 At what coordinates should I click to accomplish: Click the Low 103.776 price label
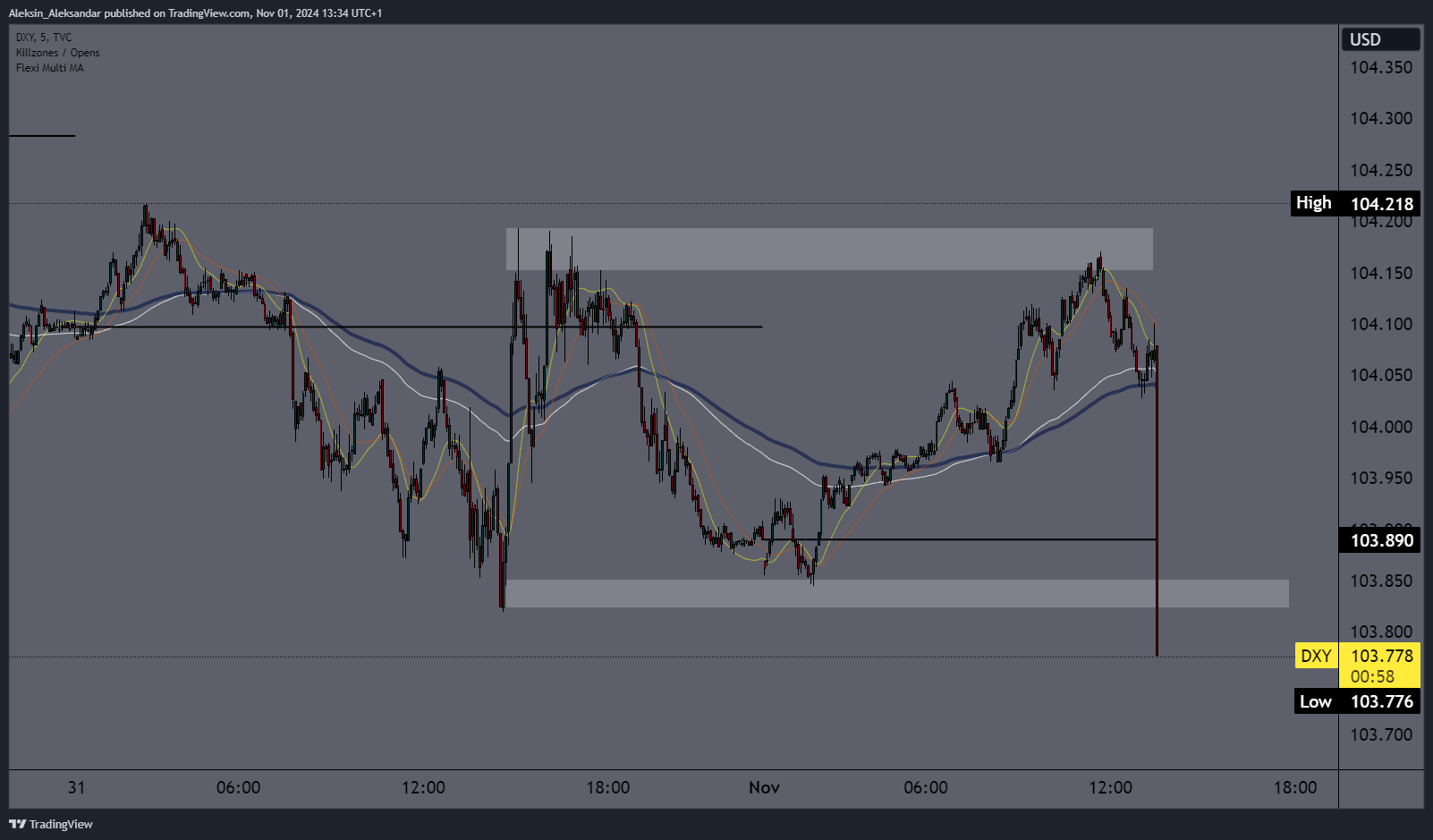click(1357, 701)
